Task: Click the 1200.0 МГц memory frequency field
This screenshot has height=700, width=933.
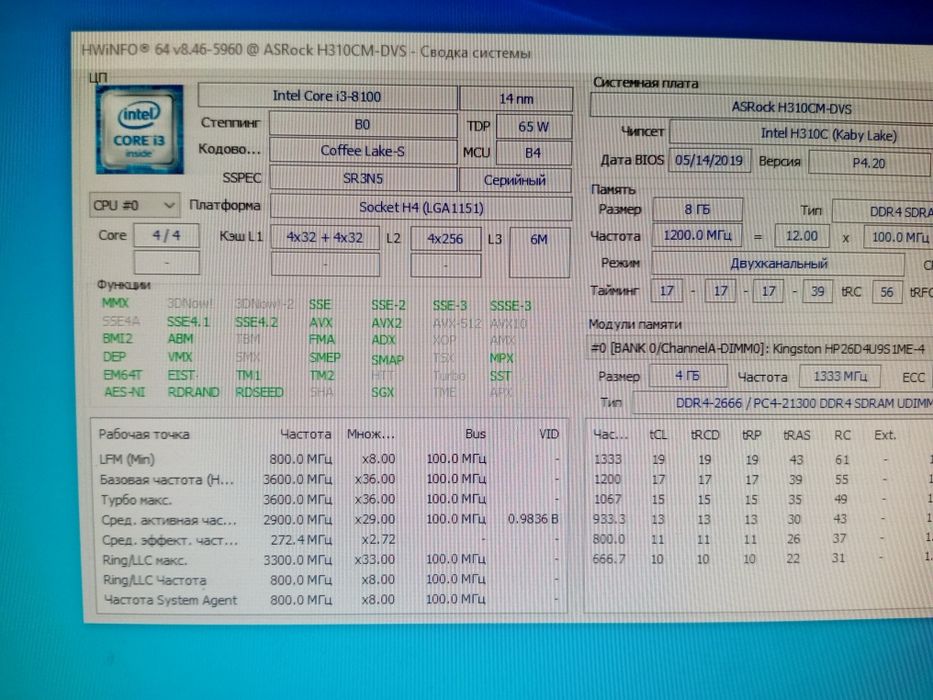Action: coord(697,235)
